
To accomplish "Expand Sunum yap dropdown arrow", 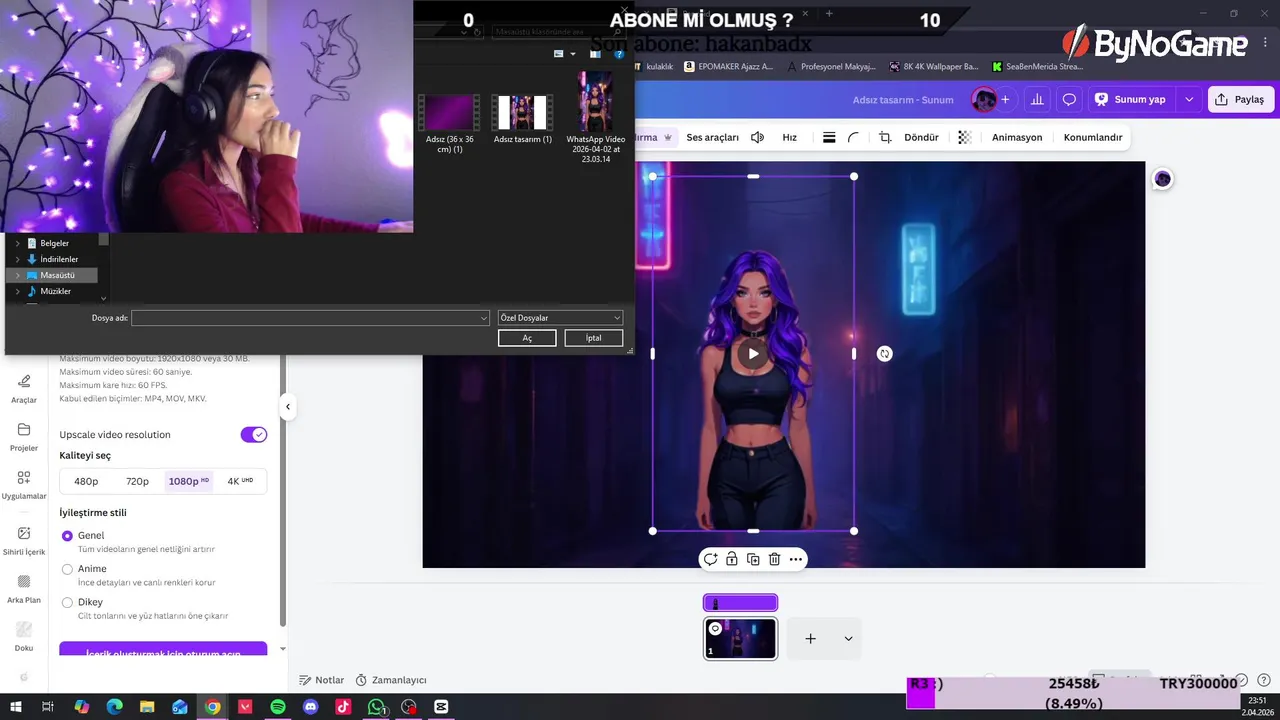I will pos(1189,99).
